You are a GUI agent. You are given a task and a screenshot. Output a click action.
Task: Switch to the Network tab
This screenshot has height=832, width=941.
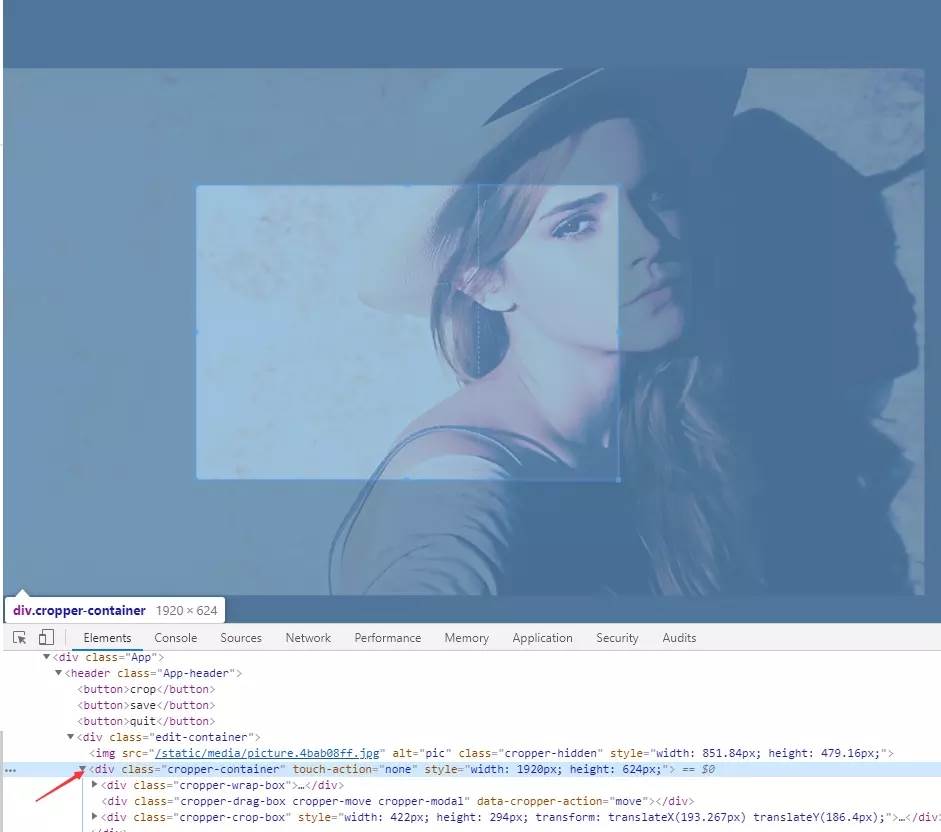(x=308, y=638)
